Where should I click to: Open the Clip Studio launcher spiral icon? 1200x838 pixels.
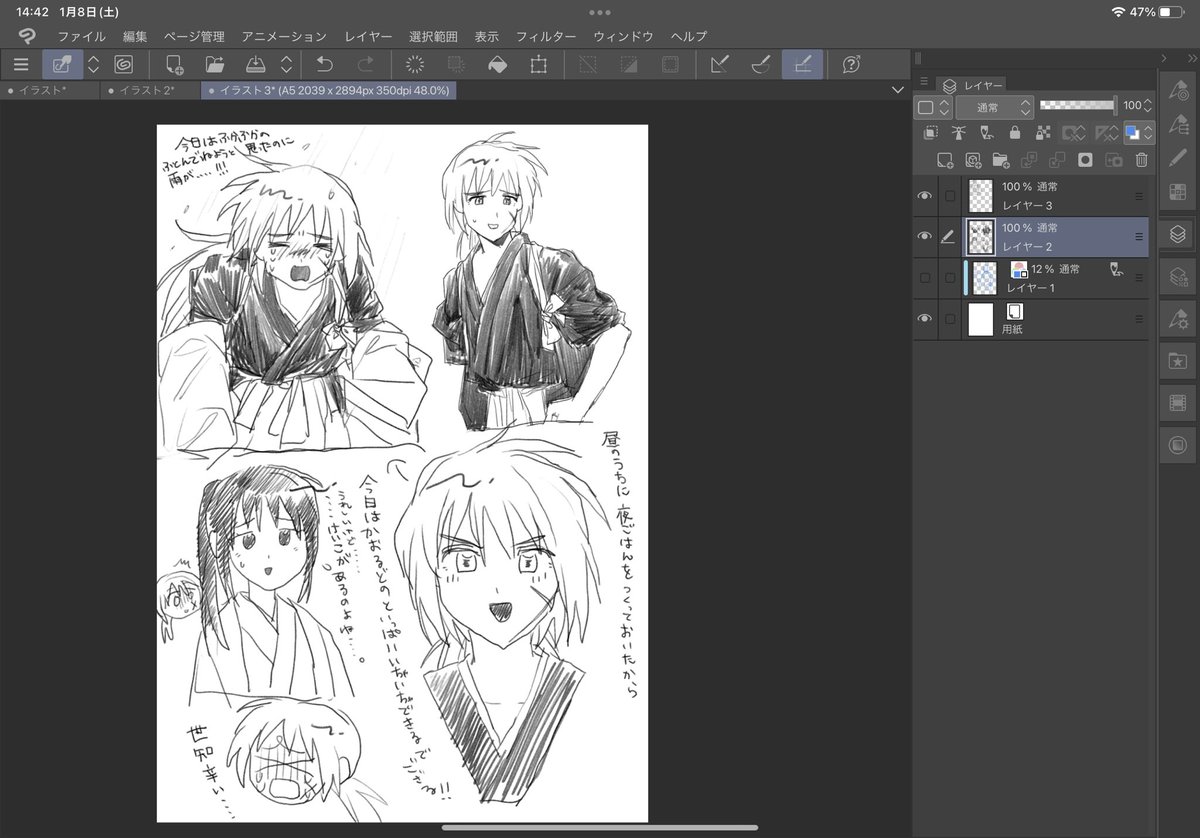[x=124, y=64]
